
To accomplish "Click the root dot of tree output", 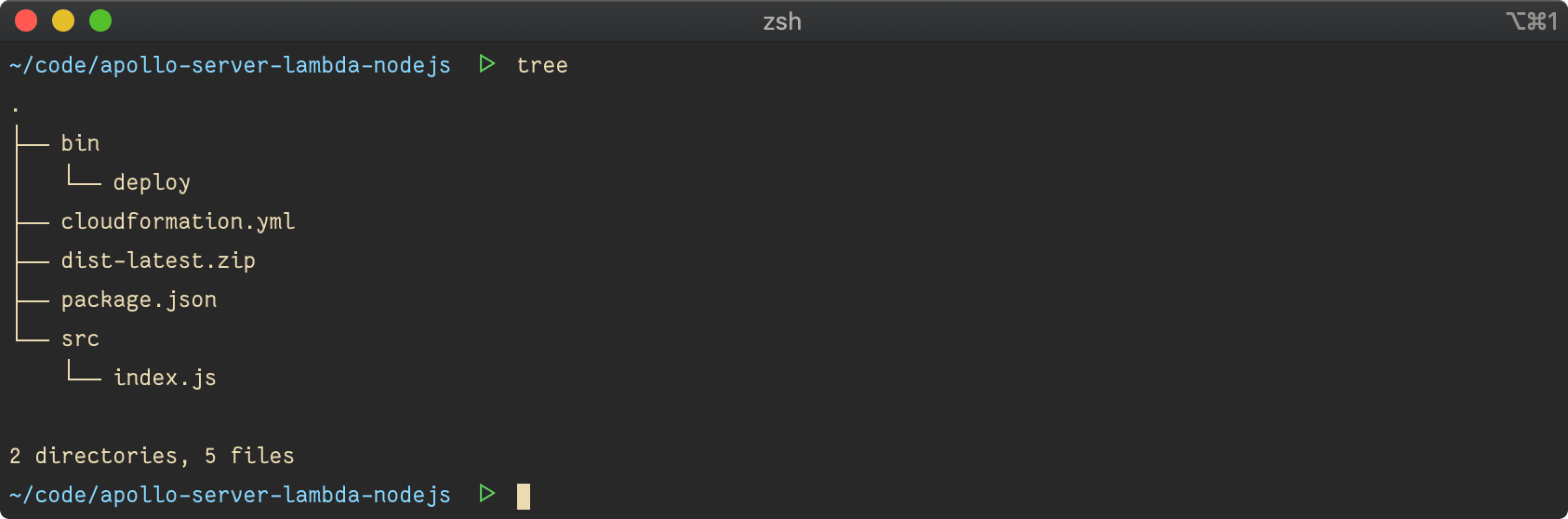I will (x=15, y=110).
